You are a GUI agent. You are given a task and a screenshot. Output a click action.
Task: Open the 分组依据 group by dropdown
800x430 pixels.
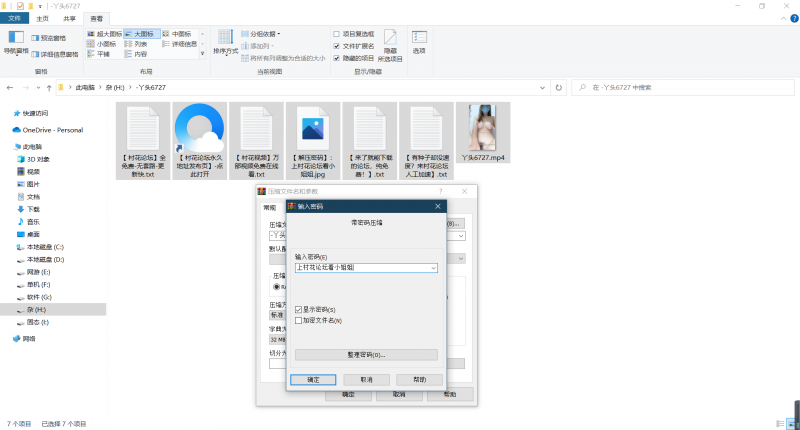click(x=265, y=33)
